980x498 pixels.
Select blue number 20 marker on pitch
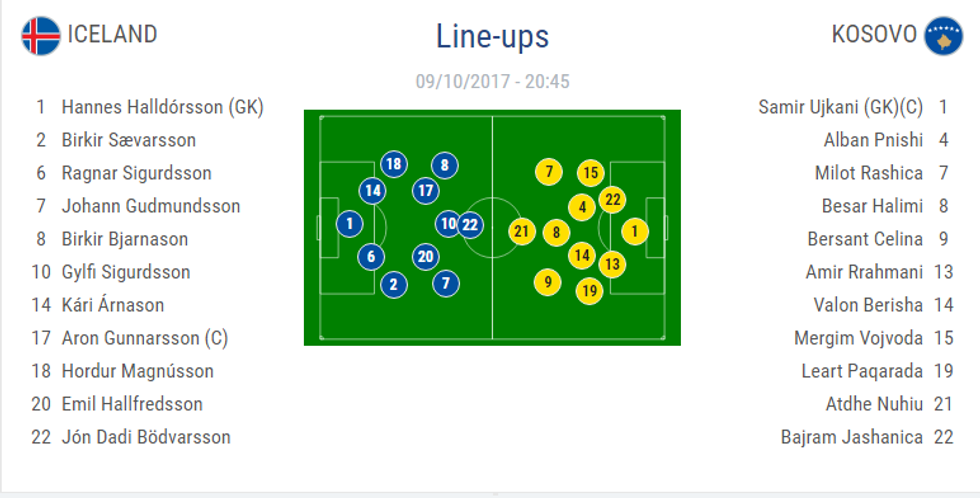click(426, 257)
